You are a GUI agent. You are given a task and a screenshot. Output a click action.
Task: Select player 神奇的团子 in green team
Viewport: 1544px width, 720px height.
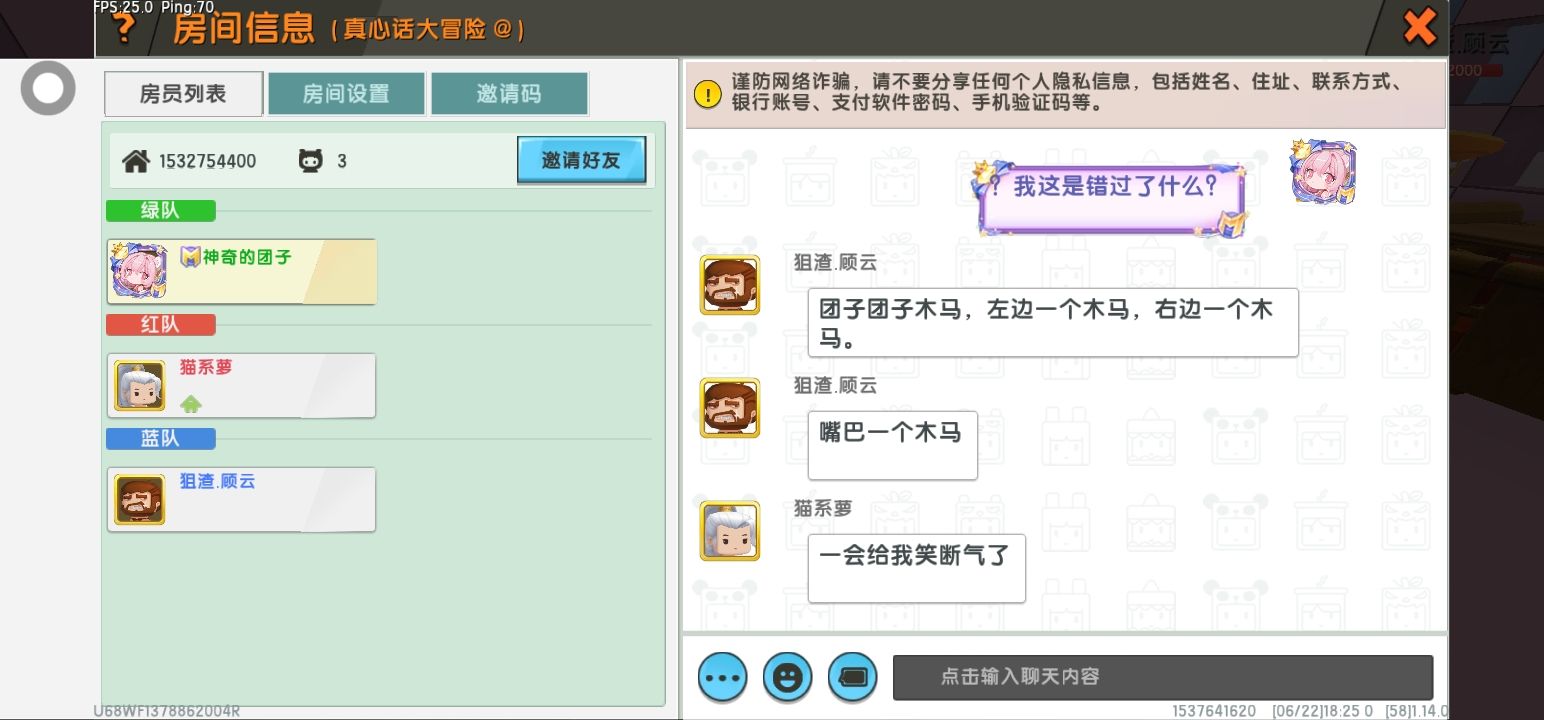tap(242, 271)
